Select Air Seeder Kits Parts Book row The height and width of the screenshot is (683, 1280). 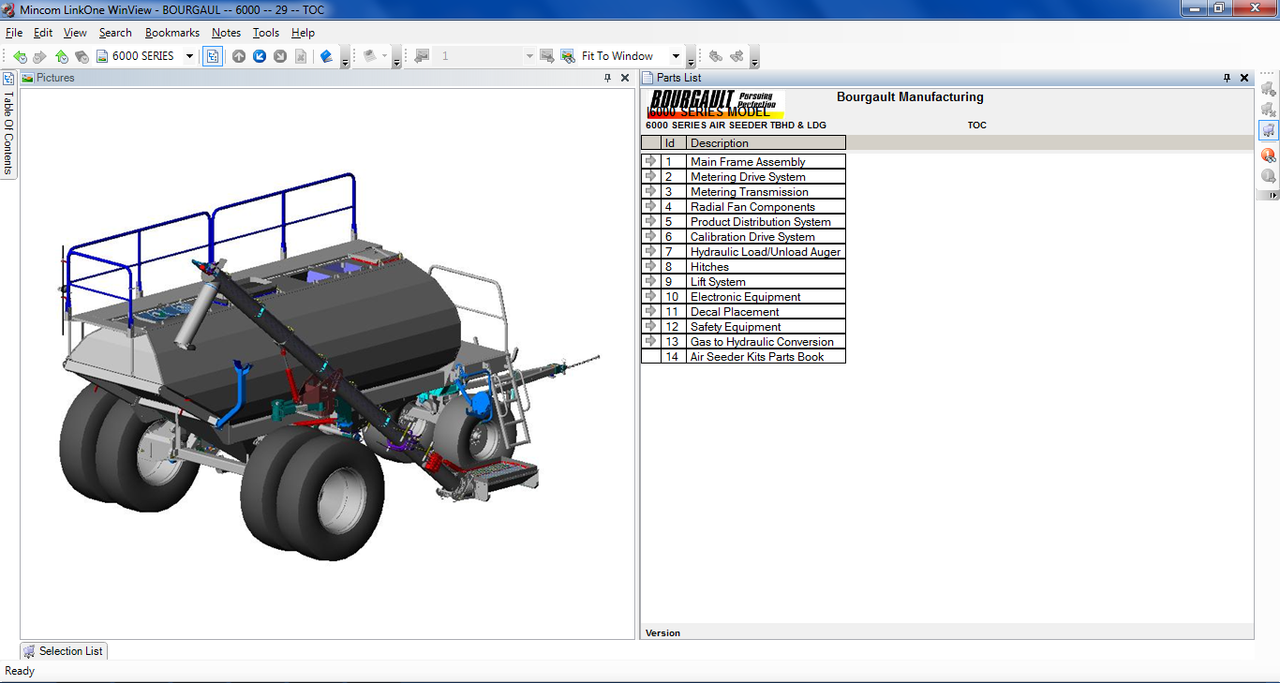[743, 356]
